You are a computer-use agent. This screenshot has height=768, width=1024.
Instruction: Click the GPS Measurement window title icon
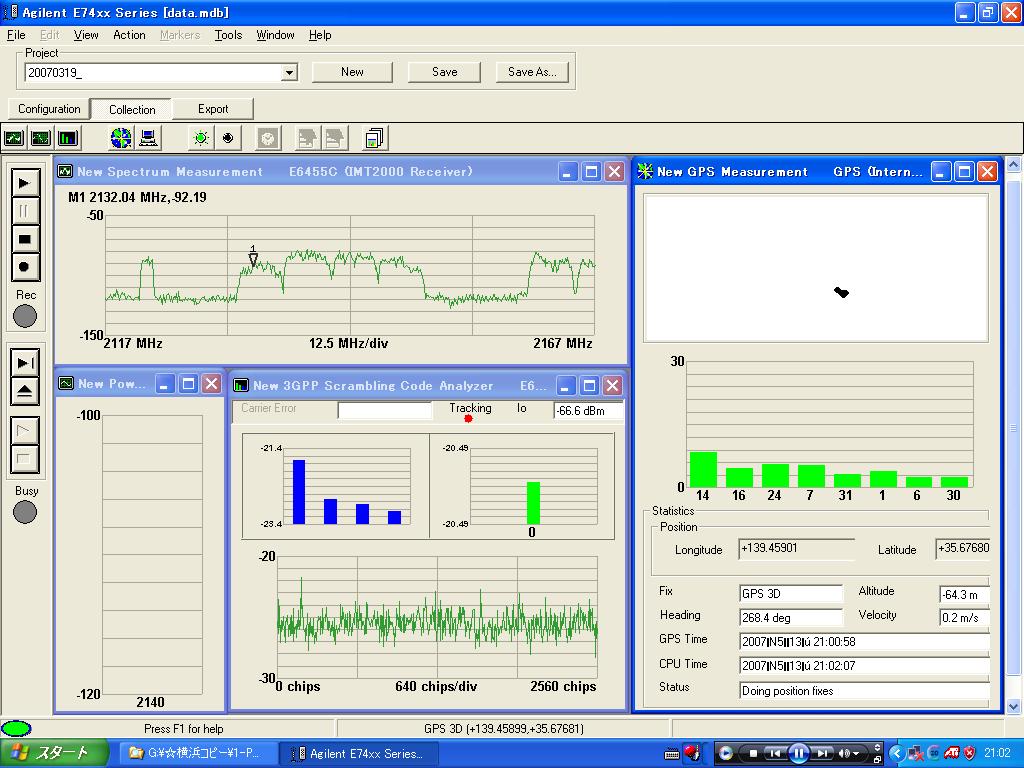[645, 171]
